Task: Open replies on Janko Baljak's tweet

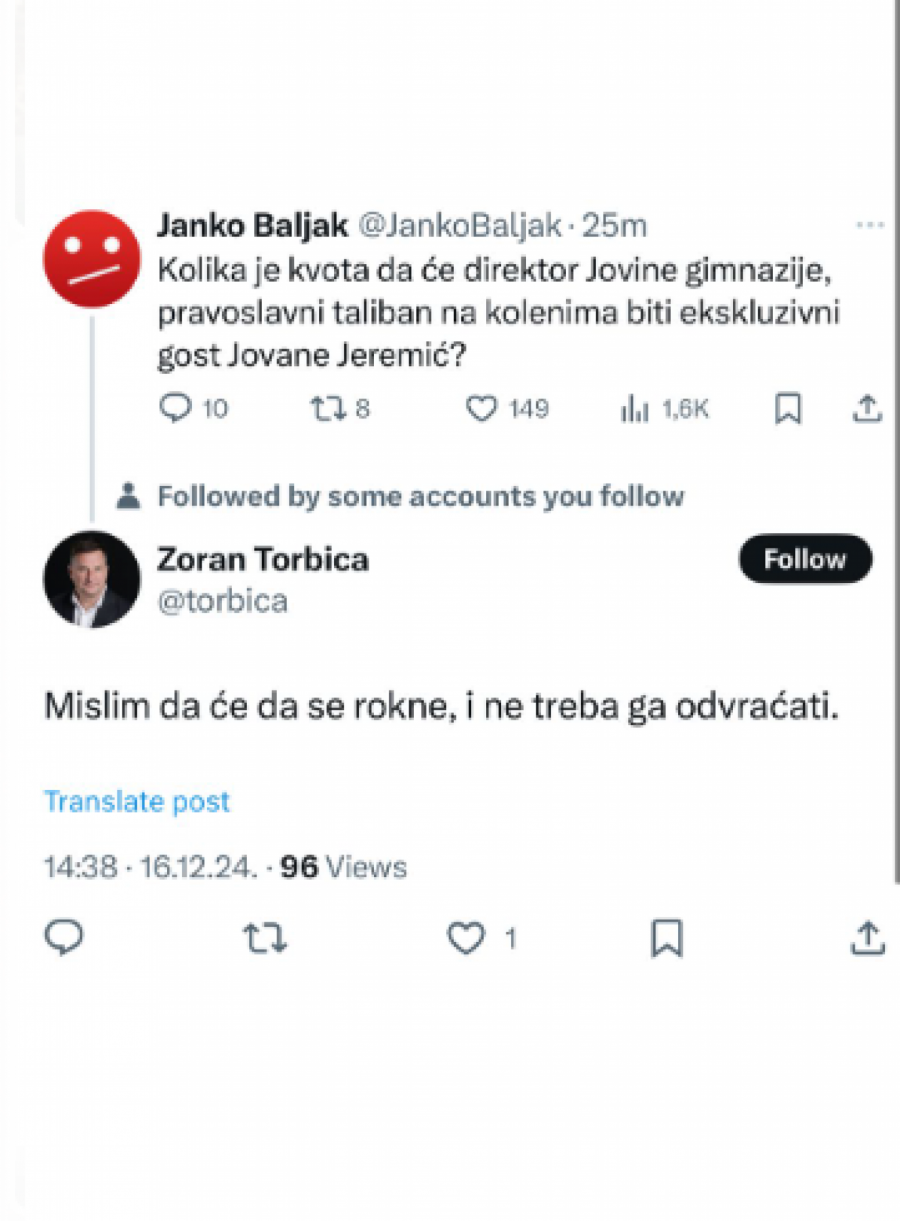Action: [177, 408]
